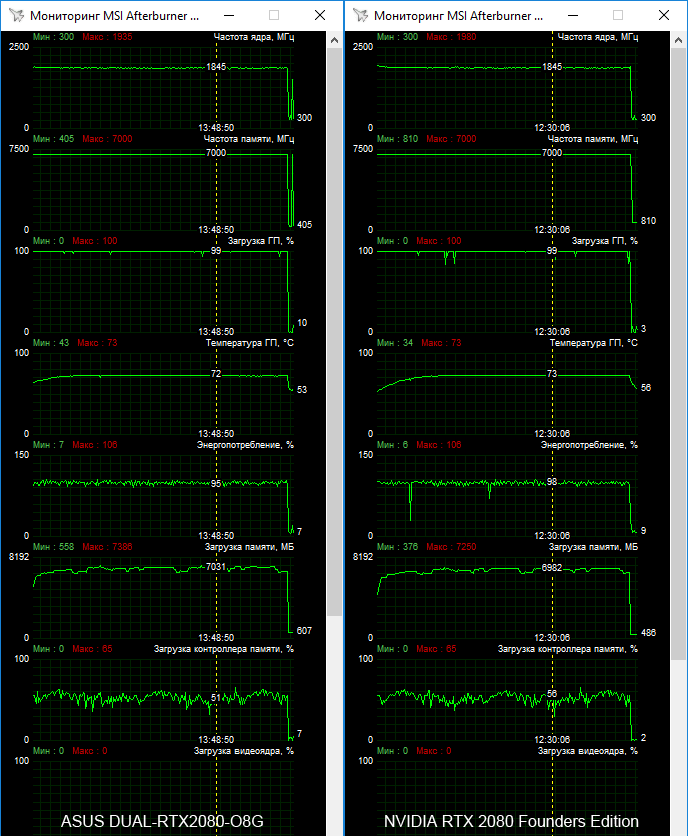This screenshot has height=836, width=688.
Task: Click the 7031 memory usage marker value
Action: point(216,567)
